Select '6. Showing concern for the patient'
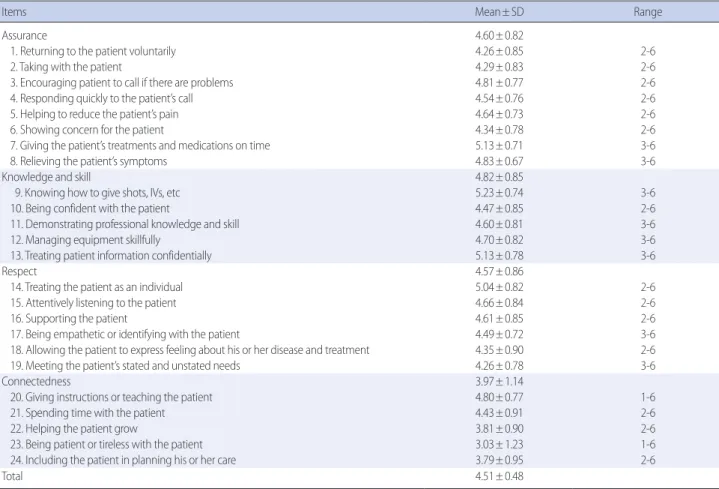This screenshot has height=489, width=719. (87, 130)
